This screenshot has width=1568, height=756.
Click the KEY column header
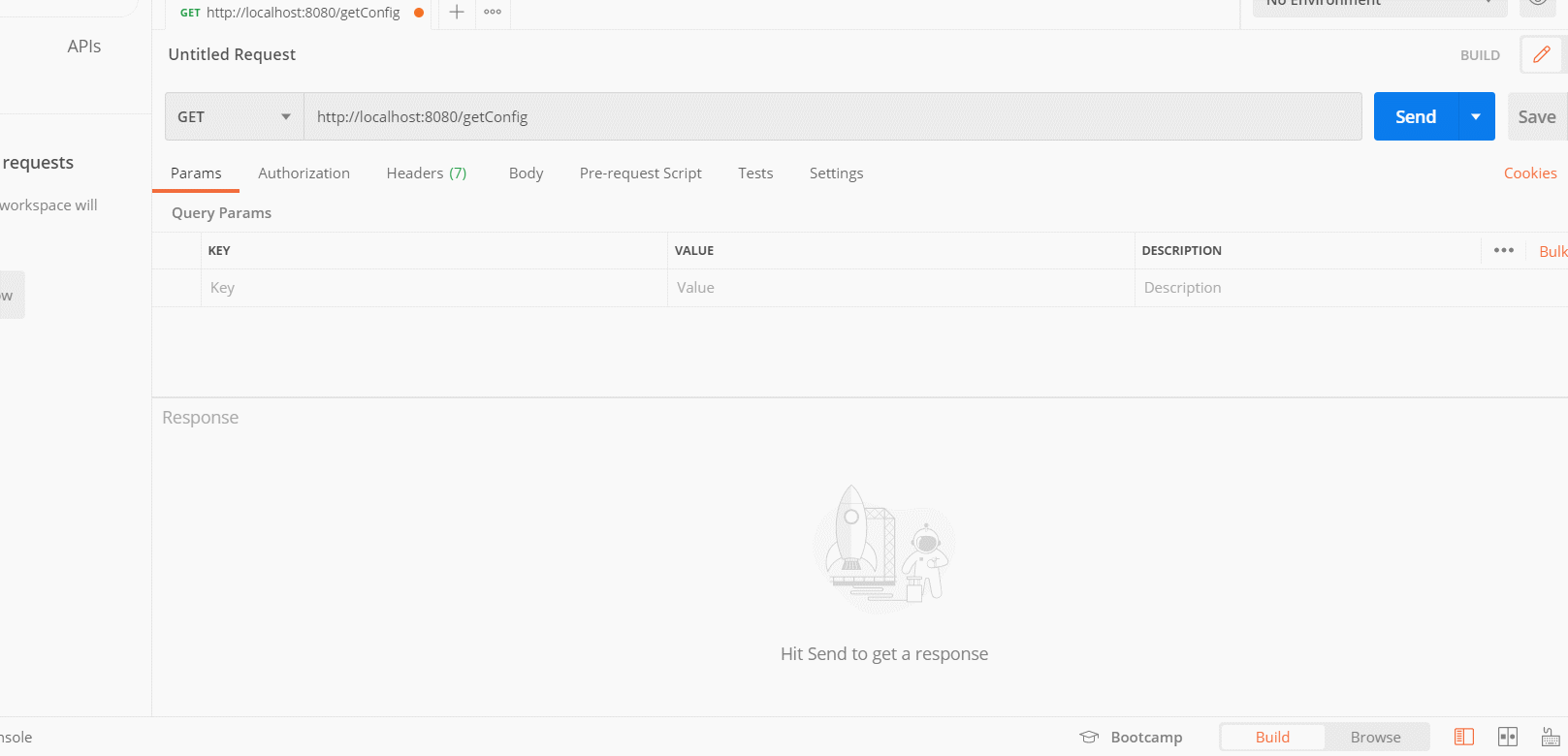(219, 251)
